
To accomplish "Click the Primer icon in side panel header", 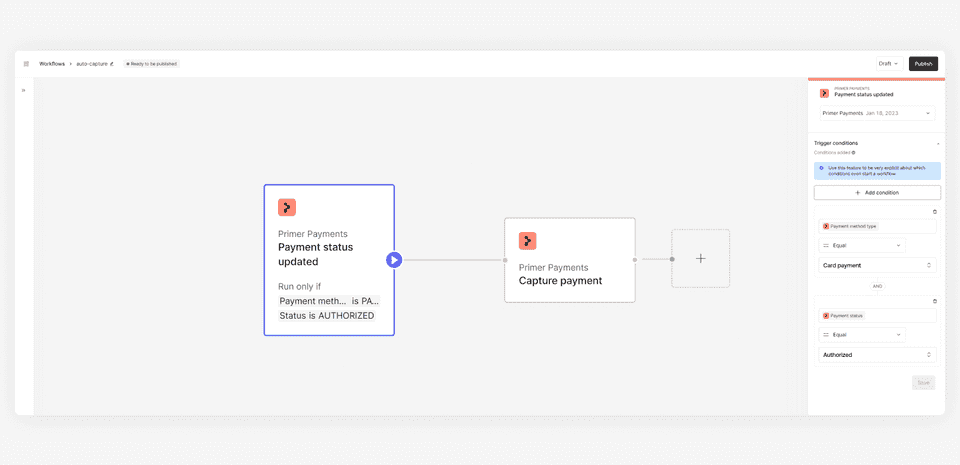I will (x=825, y=93).
